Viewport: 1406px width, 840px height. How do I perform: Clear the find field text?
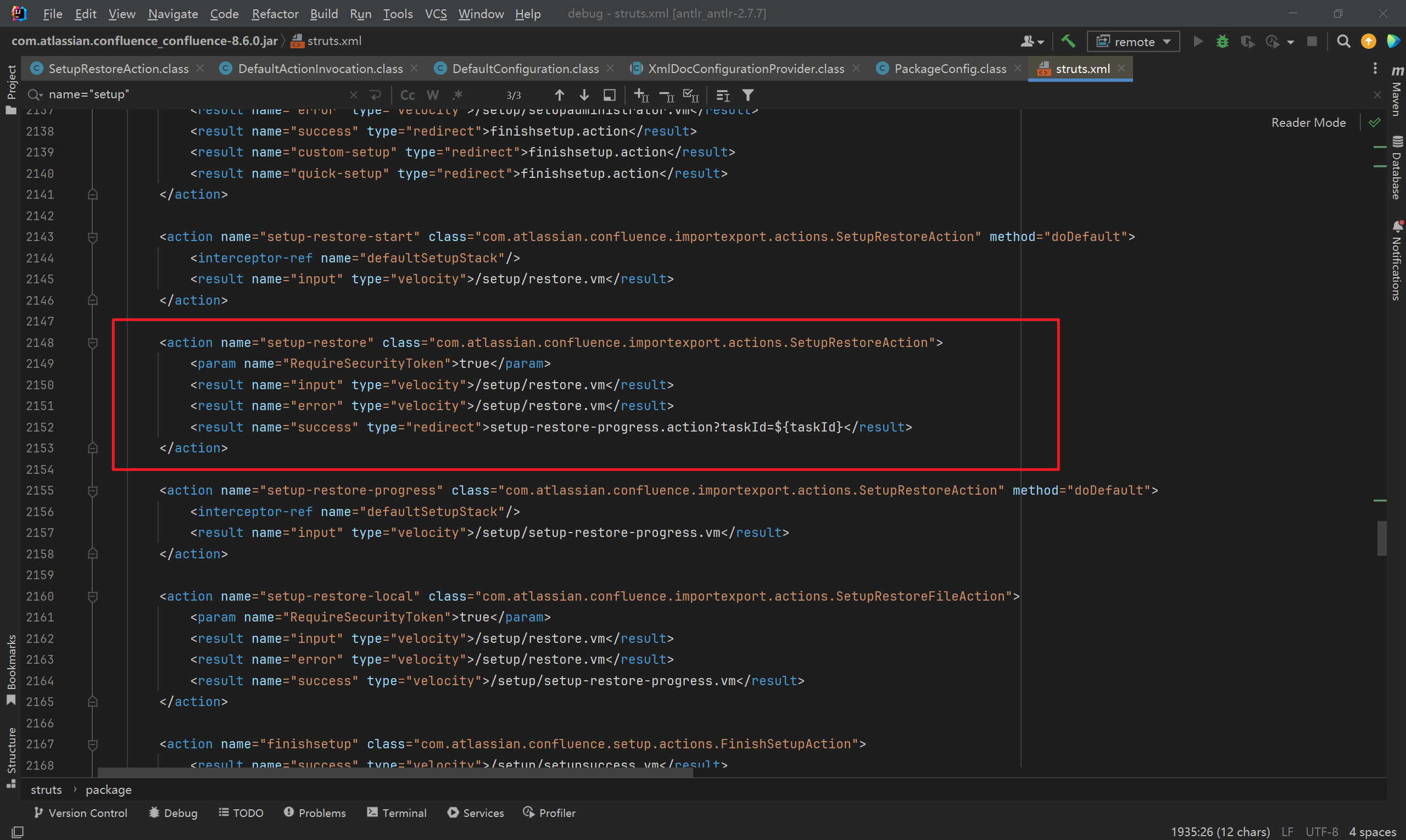(x=353, y=95)
